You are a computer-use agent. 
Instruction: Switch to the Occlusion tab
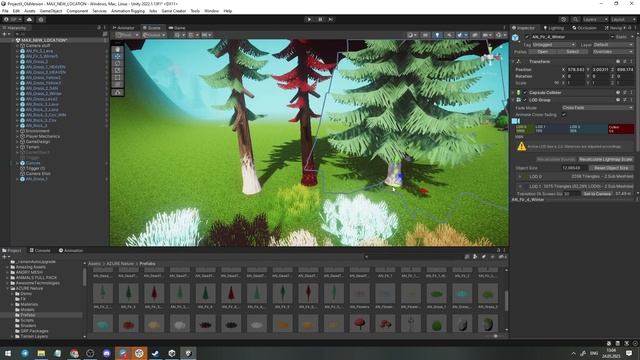(584, 28)
